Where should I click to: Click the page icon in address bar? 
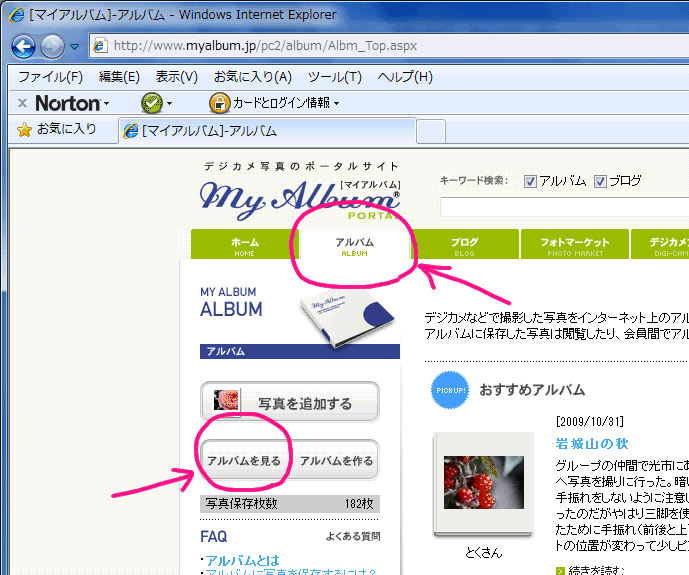[x=100, y=46]
